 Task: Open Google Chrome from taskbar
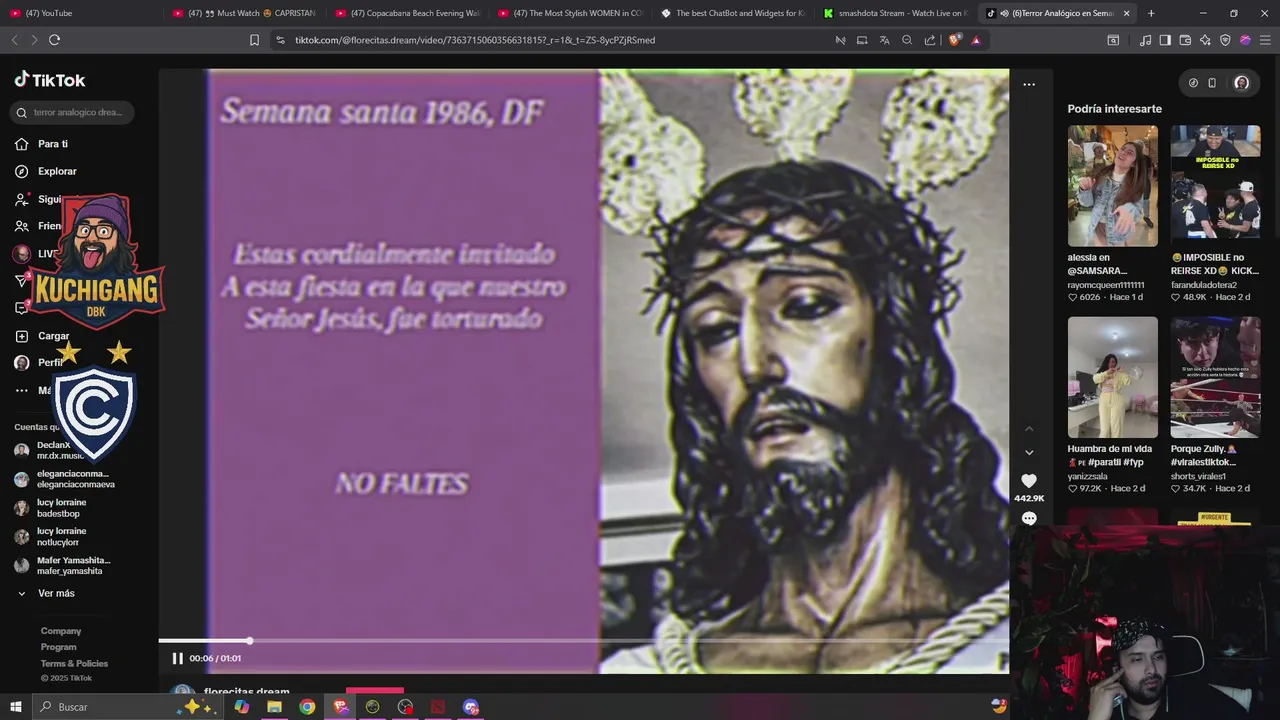click(307, 707)
